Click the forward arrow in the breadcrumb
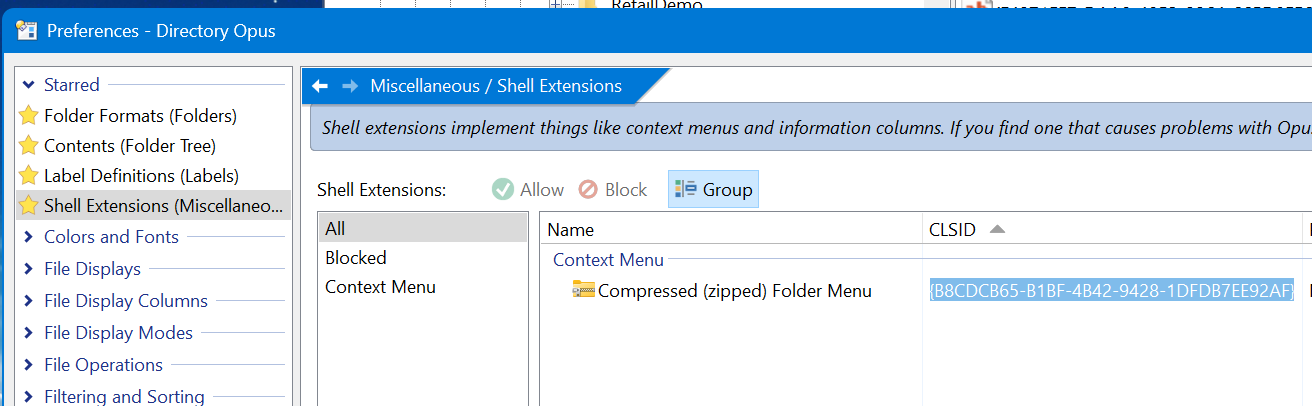Viewport: 1312px width, 406px height. pyautogui.click(x=349, y=86)
